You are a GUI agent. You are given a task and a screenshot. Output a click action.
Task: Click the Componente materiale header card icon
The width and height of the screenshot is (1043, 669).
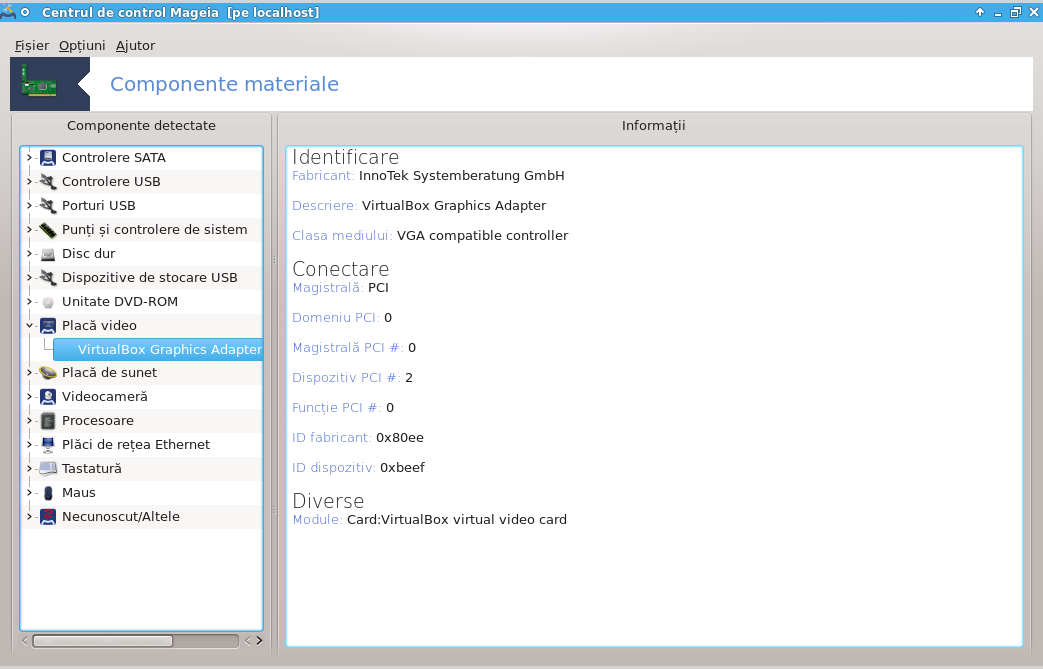coord(39,81)
